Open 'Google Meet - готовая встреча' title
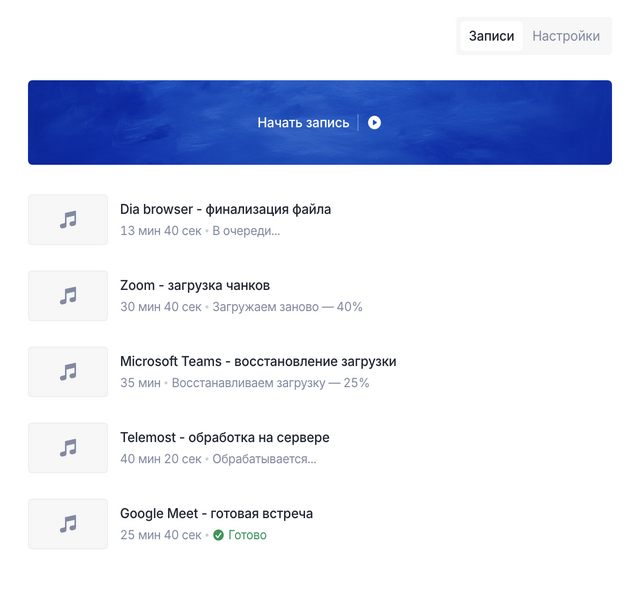Screen dimensions: 640x600 216,513
